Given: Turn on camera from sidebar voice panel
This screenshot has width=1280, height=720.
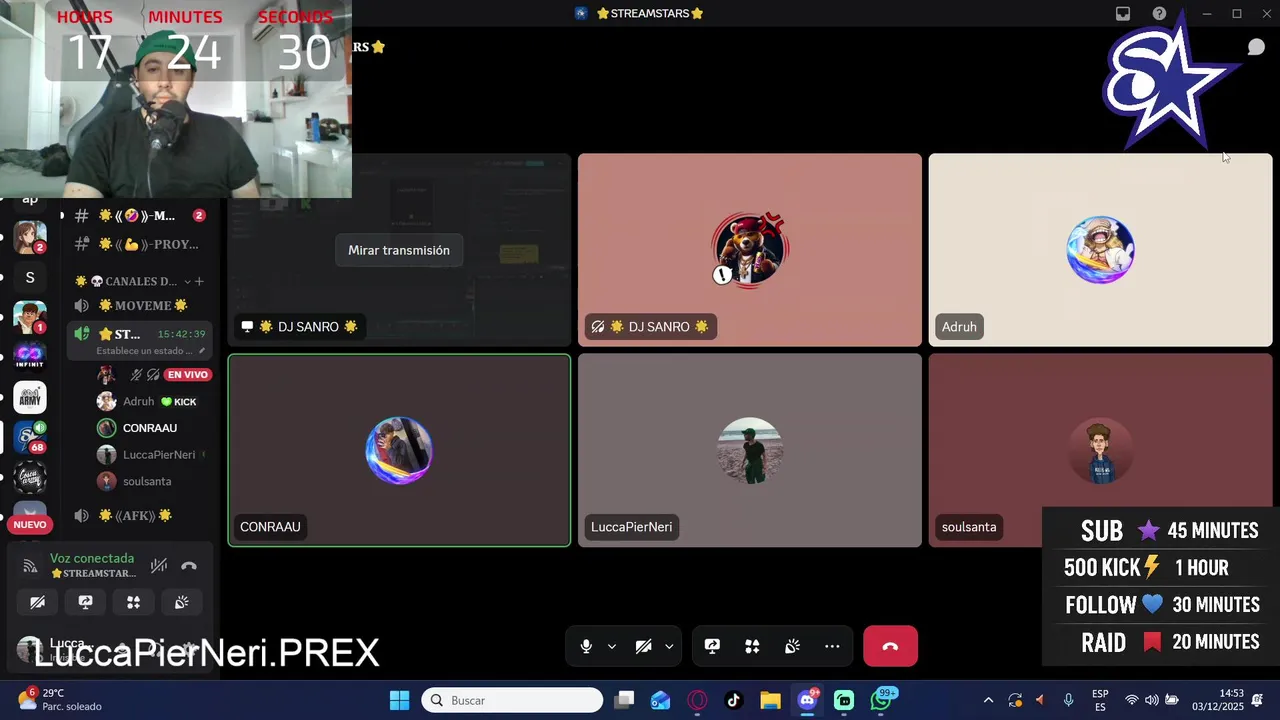Looking at the screenshot, I should (x=37, y=602).
